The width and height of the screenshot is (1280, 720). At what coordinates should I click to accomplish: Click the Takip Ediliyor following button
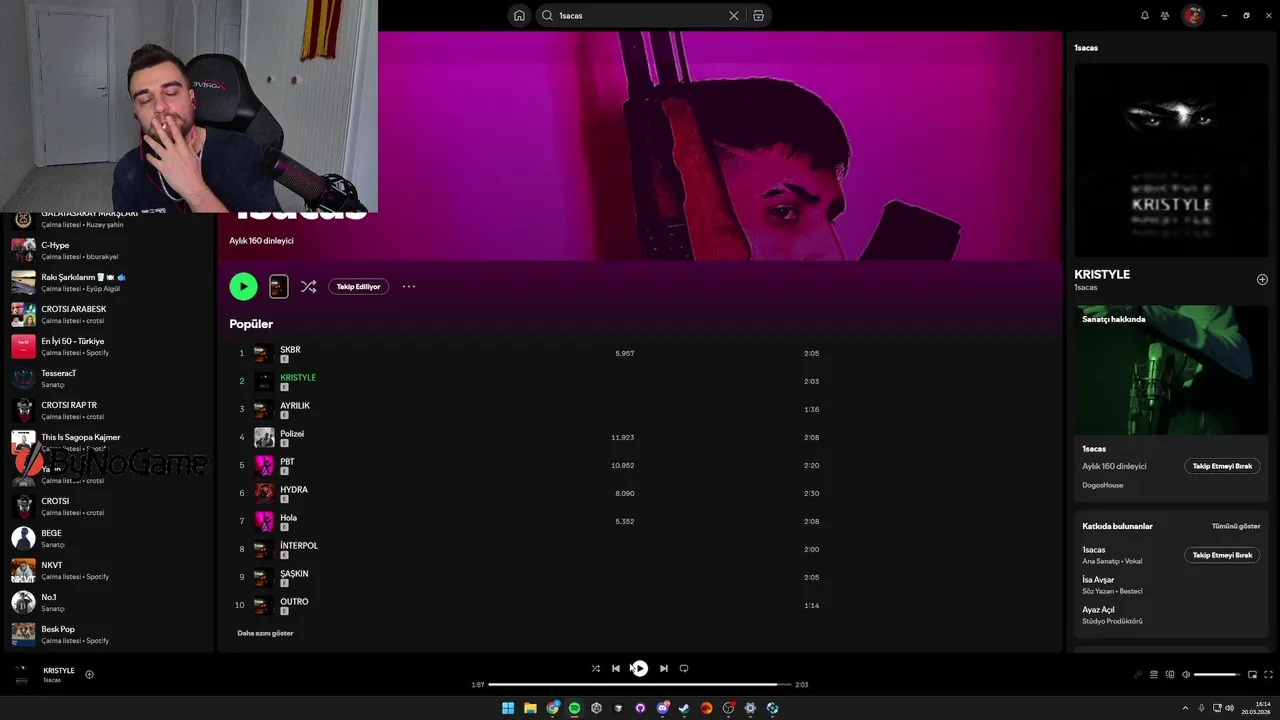pos(358,286)
